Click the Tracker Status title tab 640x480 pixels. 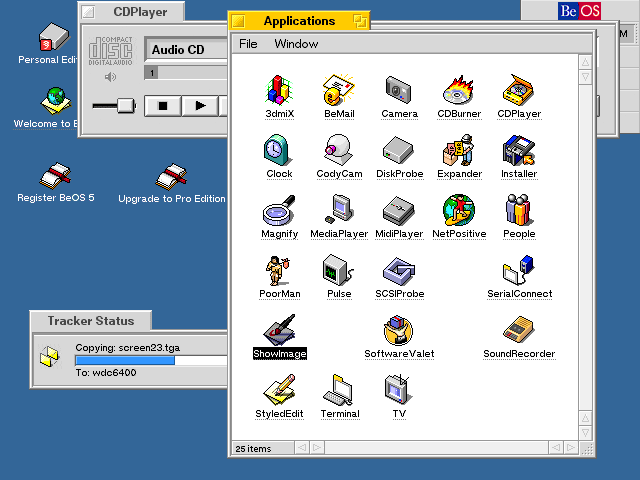click(x=91, y=321)
